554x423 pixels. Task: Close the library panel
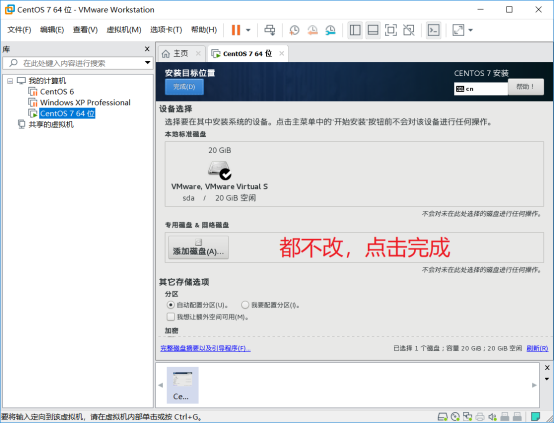(147, 49)
